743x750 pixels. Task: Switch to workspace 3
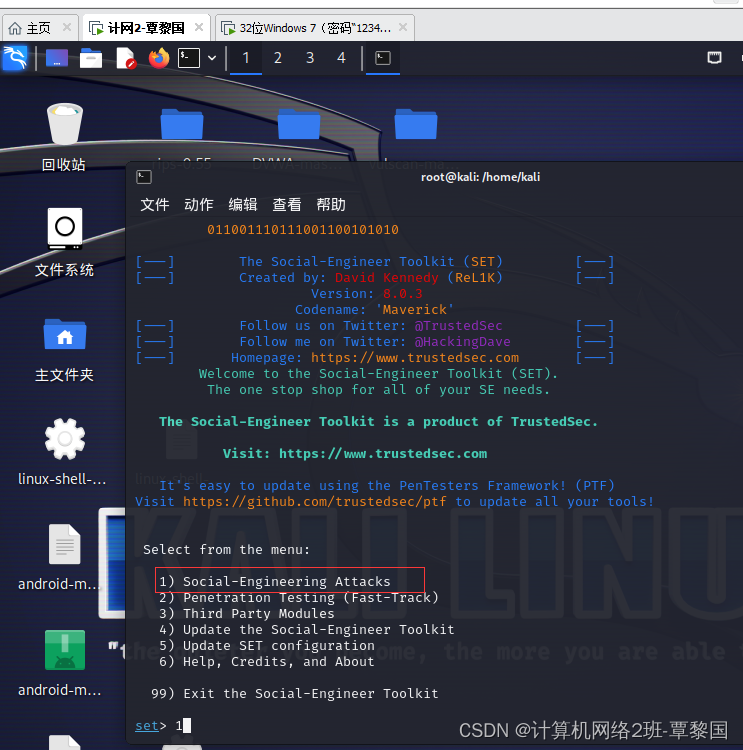[310, 58]
